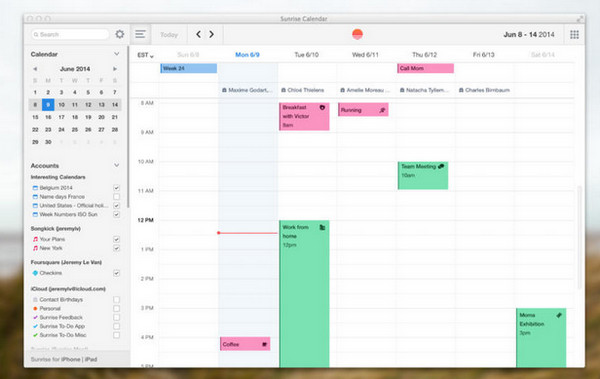Screen dimensions: 600x379
Task: Click the Foursquare Checkins icon
Action: point(35,273)
